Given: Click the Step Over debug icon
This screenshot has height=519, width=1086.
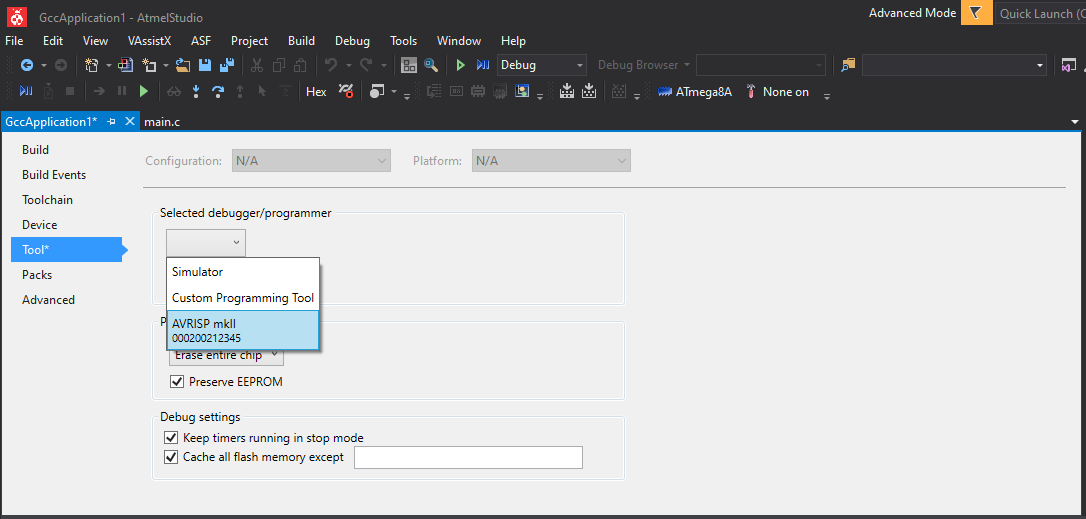Looking at the screenshot, I should point(217,92).
